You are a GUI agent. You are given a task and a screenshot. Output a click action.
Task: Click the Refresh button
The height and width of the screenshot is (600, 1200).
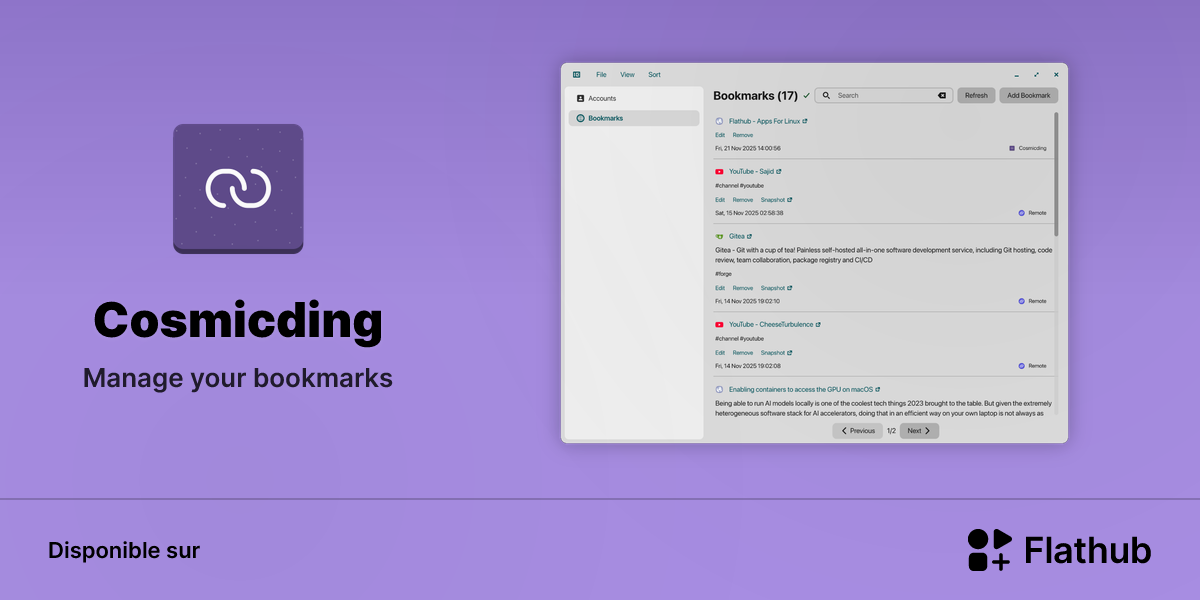tap(976, 96)
